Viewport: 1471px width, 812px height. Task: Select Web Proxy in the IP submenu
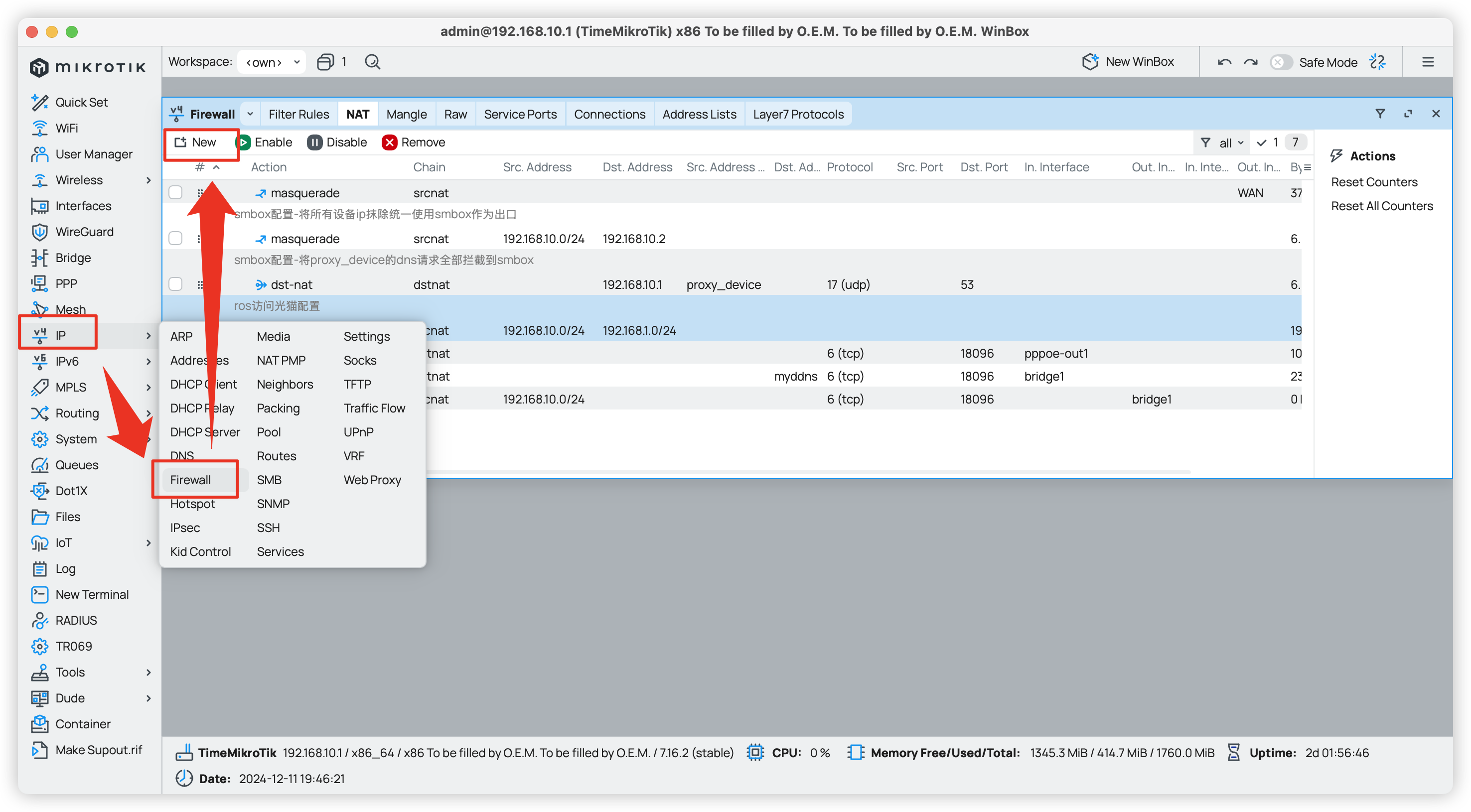(x=372, y=480)
